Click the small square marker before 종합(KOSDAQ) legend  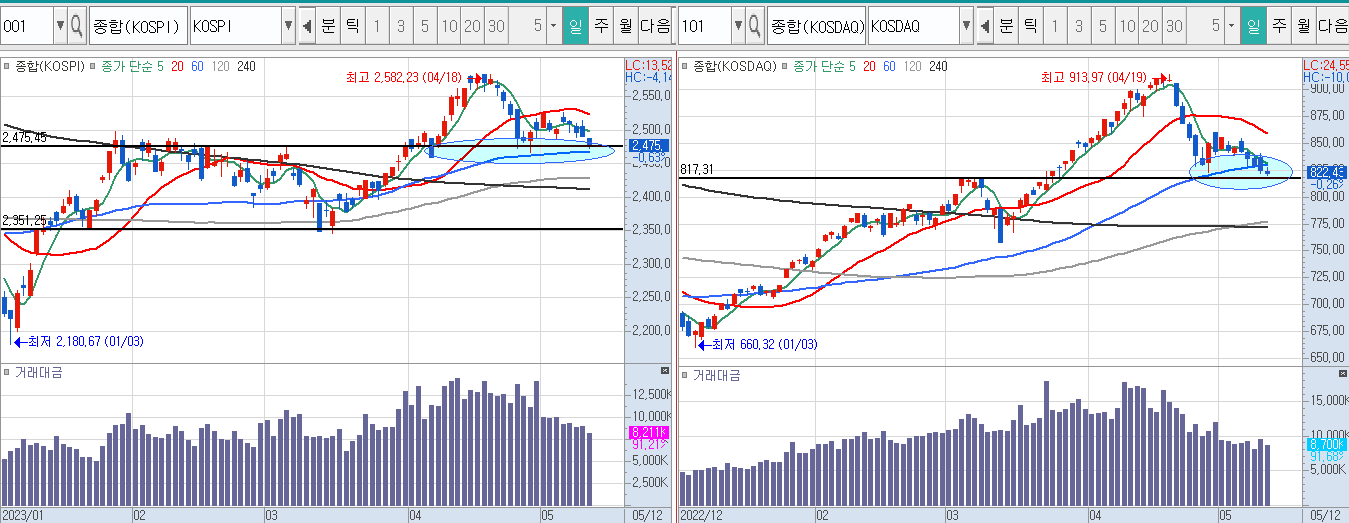pos(685,67)
